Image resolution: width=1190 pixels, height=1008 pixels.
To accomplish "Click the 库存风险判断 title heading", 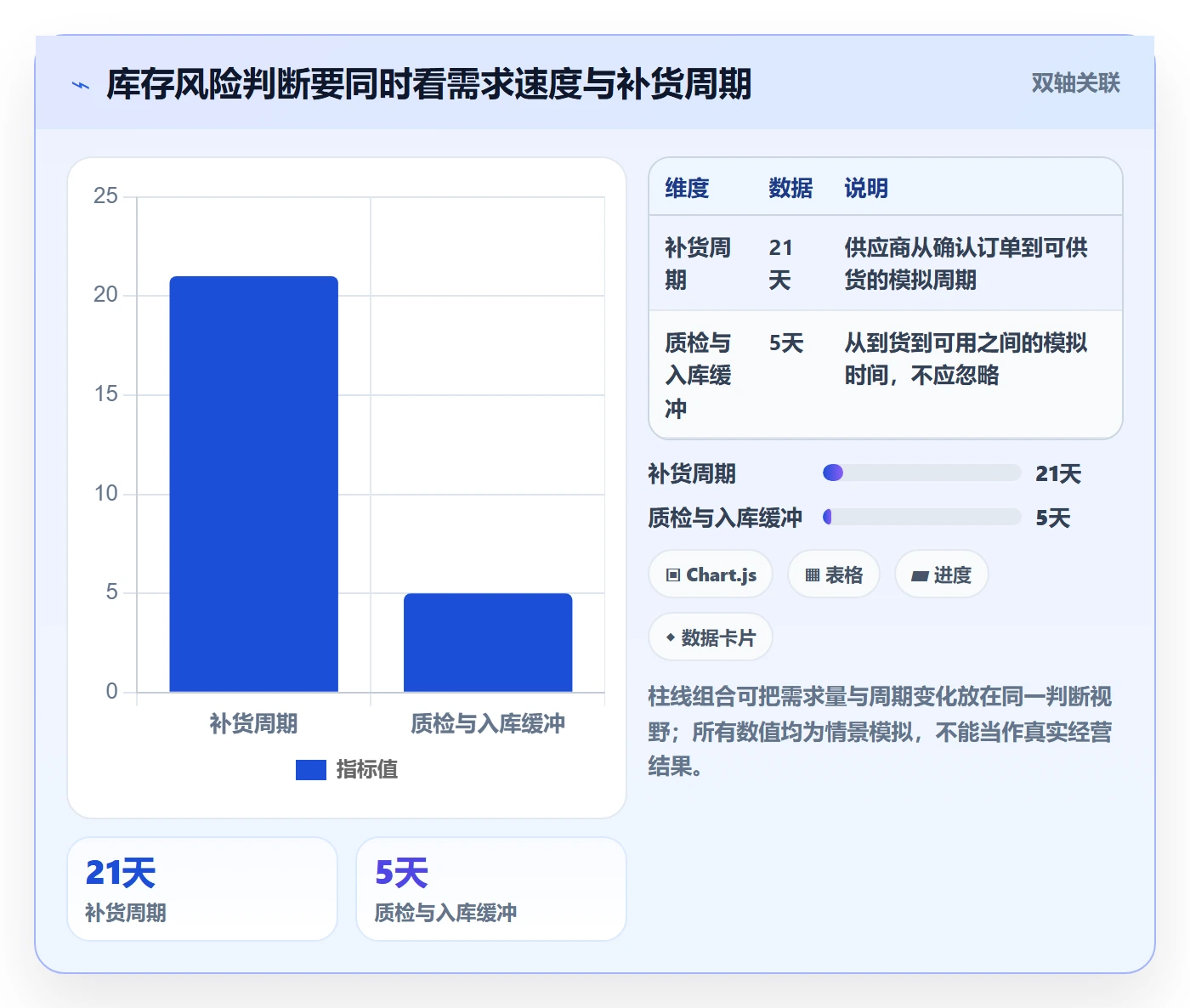I will click(x=428, y=84).
